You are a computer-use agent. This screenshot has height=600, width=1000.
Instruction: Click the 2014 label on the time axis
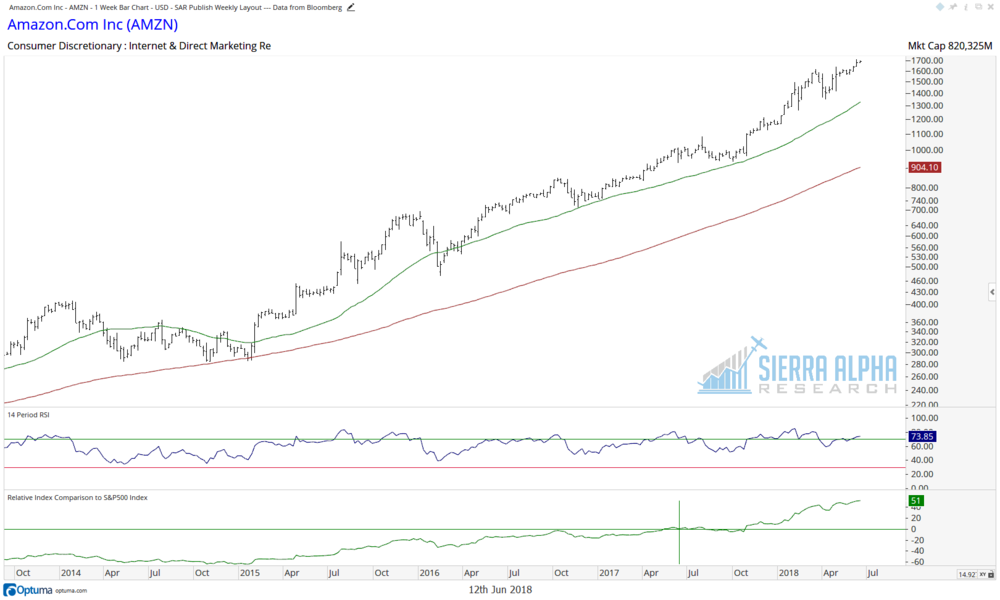70,573
